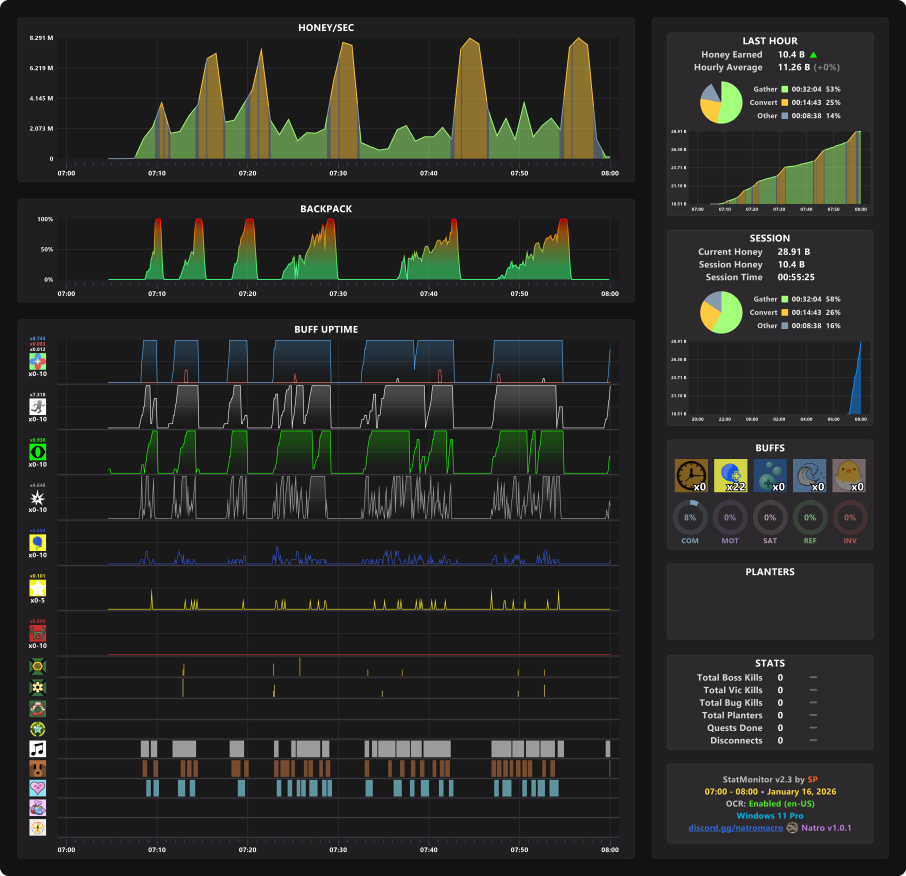Screen dimensions: 906x876
Task: Click the white burst bomb icon
Action: pyautogui.click(x=38, y=498)
